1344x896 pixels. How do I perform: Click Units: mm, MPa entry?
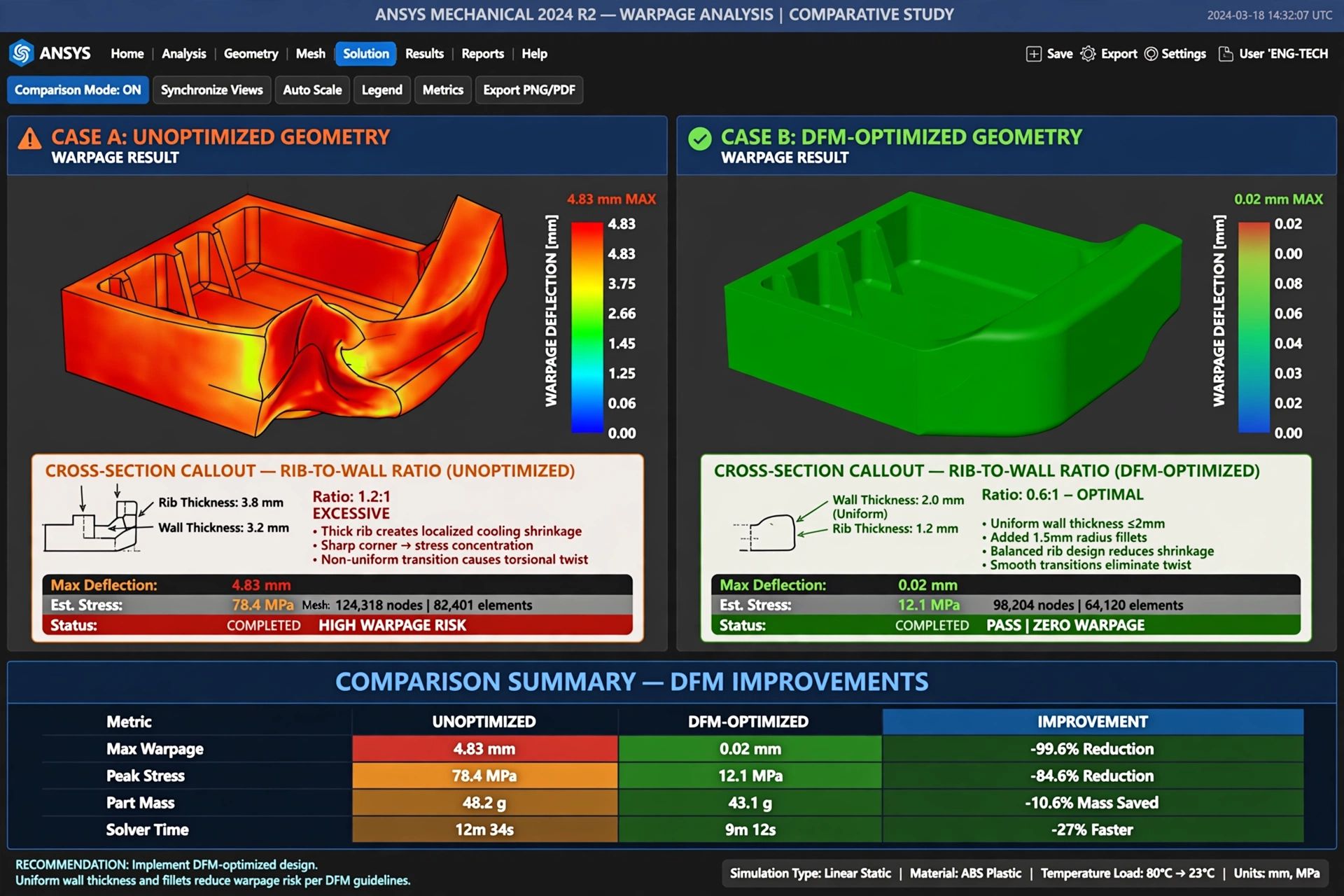point(1276,873)
